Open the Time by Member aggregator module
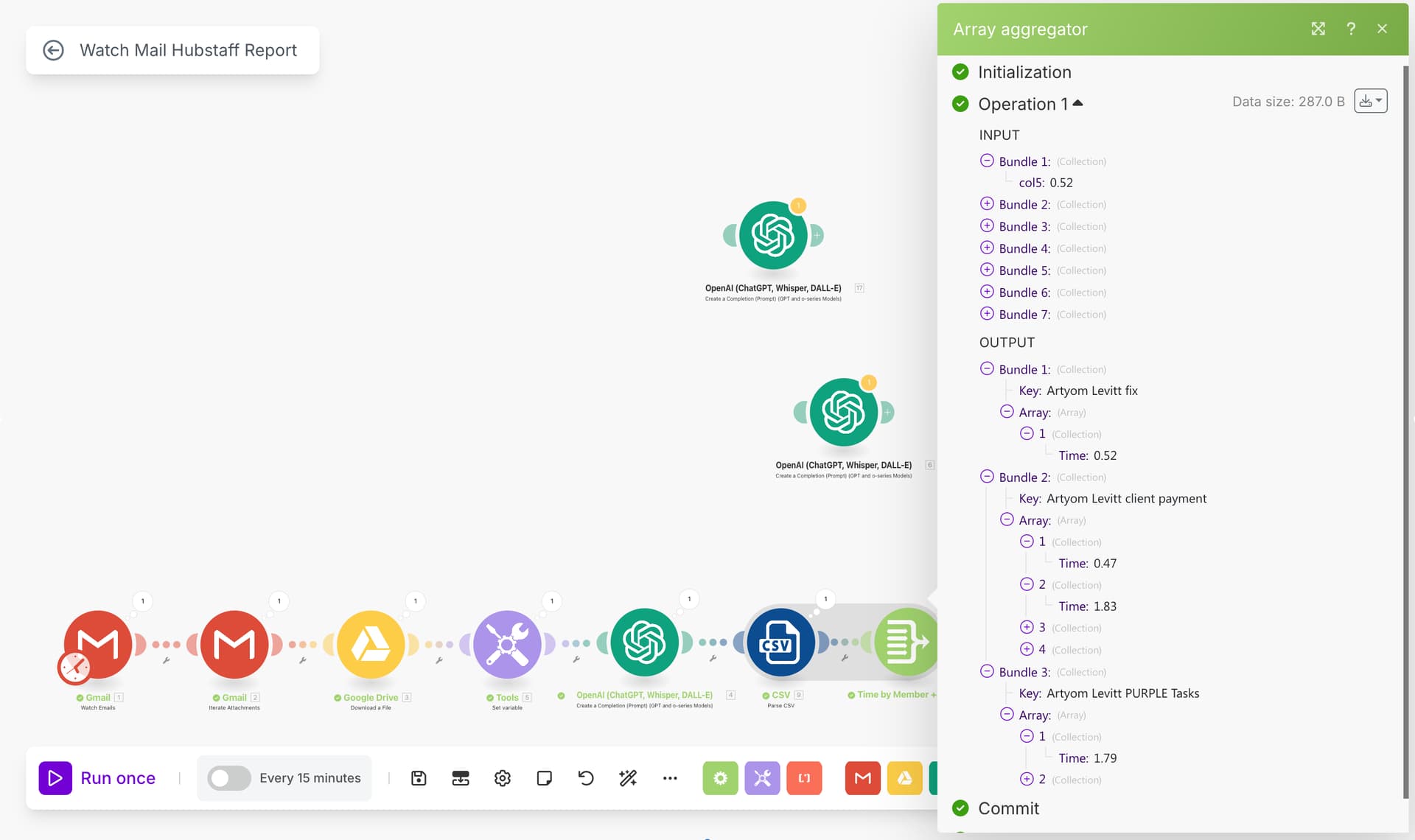The height and width of the screenshot is (840, 1415). click(905, 643)
